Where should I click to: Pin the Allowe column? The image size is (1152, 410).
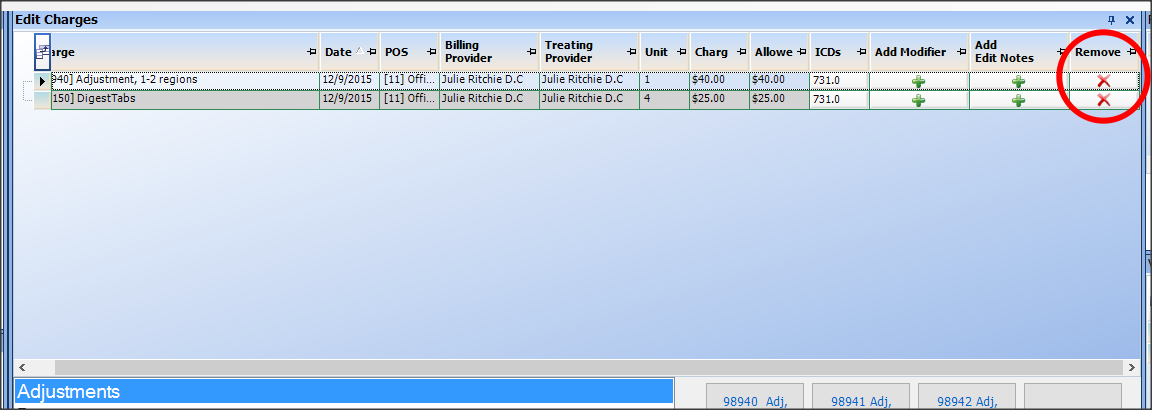pyautogui.click(x=802, y=52)
